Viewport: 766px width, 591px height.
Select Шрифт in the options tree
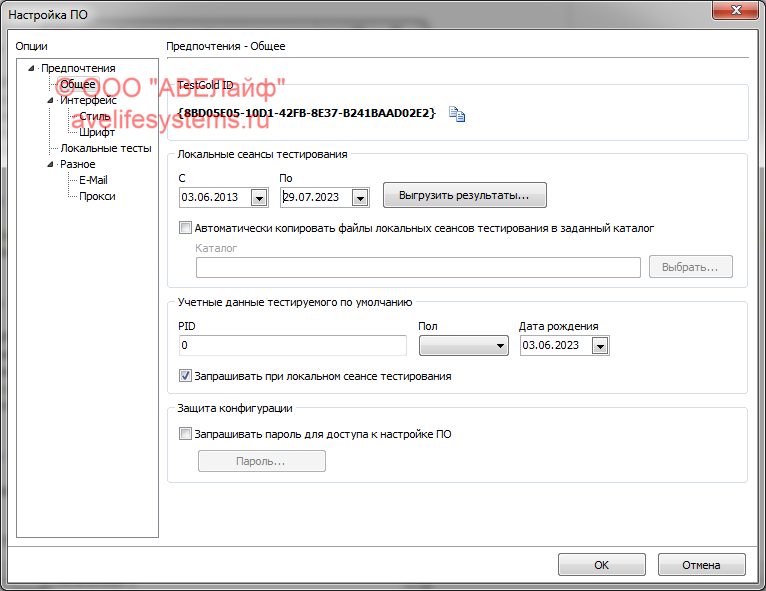(97, 132)
